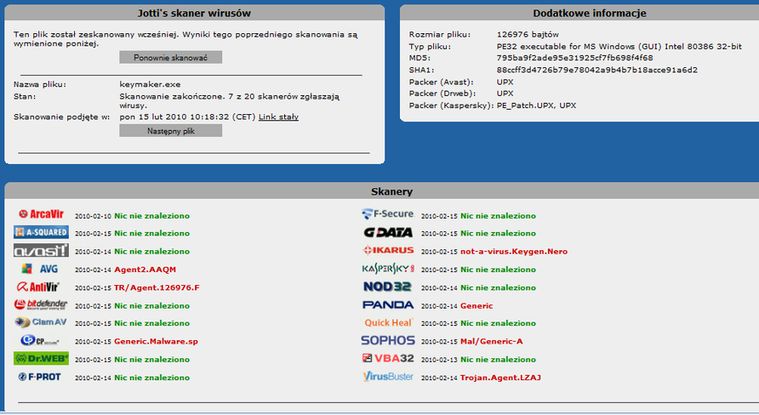Click the BitDefender scanner logo
Image resolution: width=759 pixels, height=415 pixels.
[41, 305]
